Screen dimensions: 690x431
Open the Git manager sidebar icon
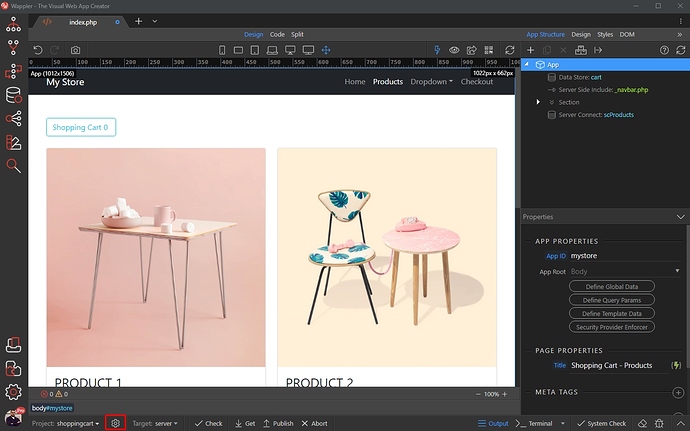pyautogui.click(x=13, y=47)
